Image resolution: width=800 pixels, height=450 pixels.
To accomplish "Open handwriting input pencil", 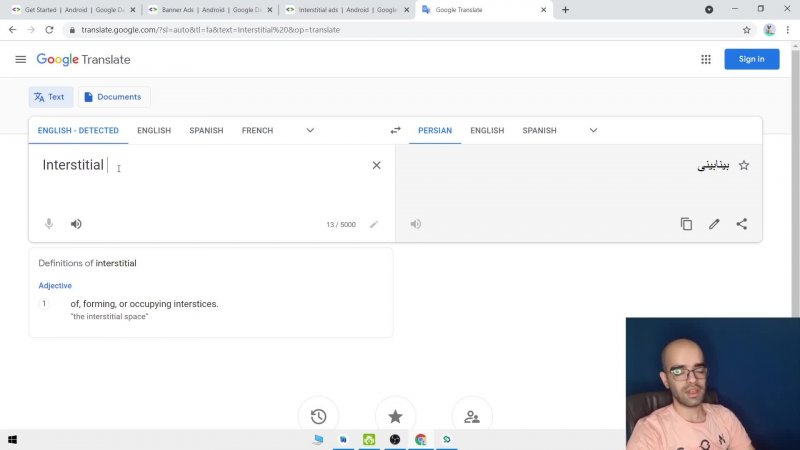I will pos(374,224).
